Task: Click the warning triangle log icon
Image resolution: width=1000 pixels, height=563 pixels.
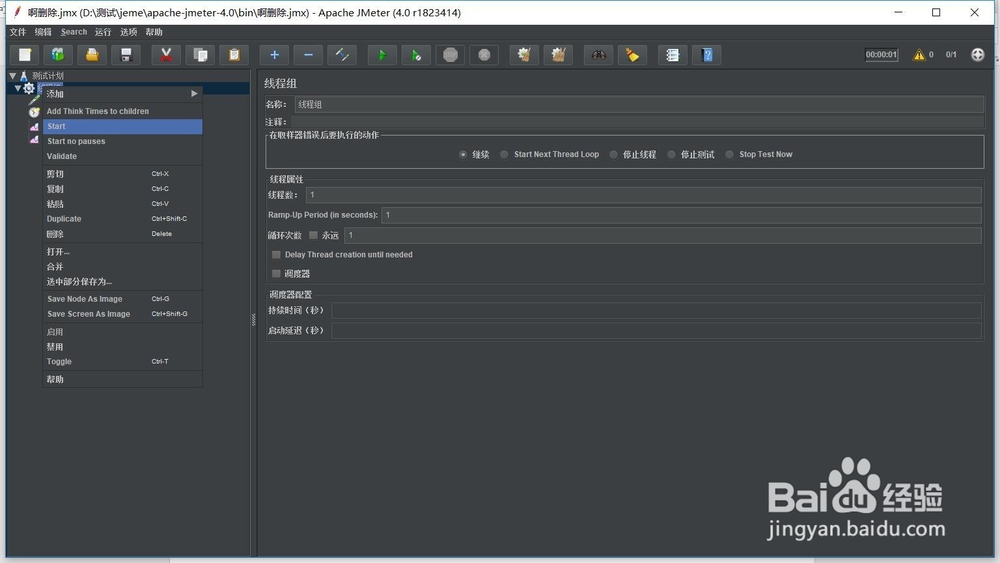Action: pyautogui.click(x=918, y=55)
